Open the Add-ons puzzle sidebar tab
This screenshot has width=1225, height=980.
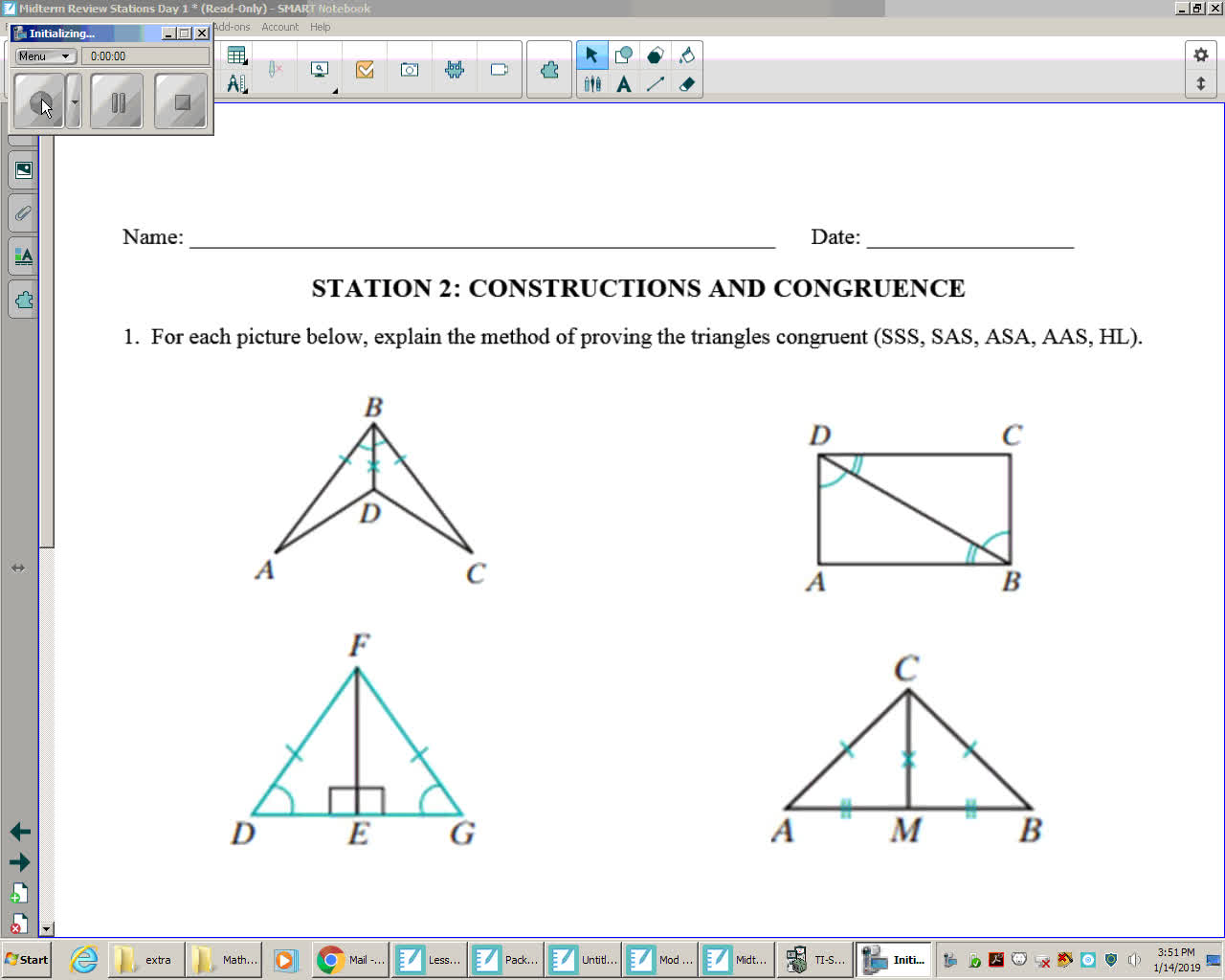pyautogui.click(x=23, y=300)
